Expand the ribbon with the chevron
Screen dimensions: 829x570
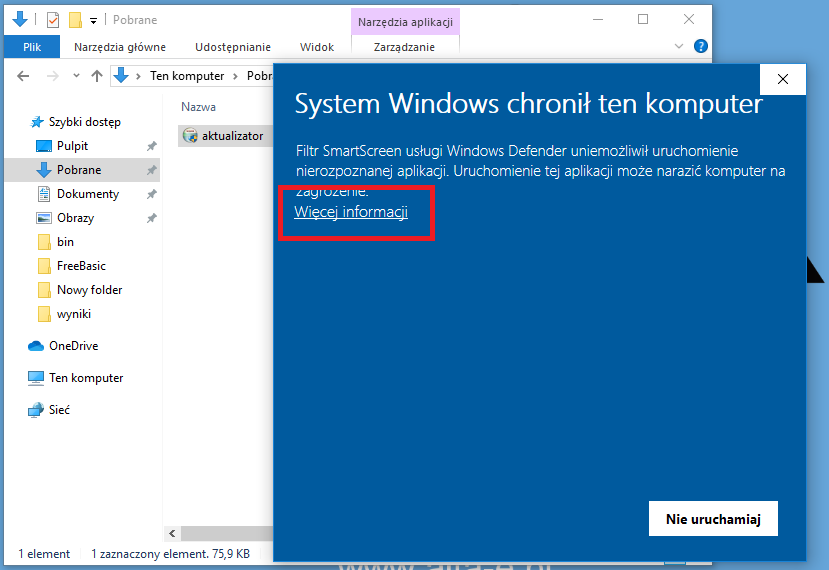(679, 47)
